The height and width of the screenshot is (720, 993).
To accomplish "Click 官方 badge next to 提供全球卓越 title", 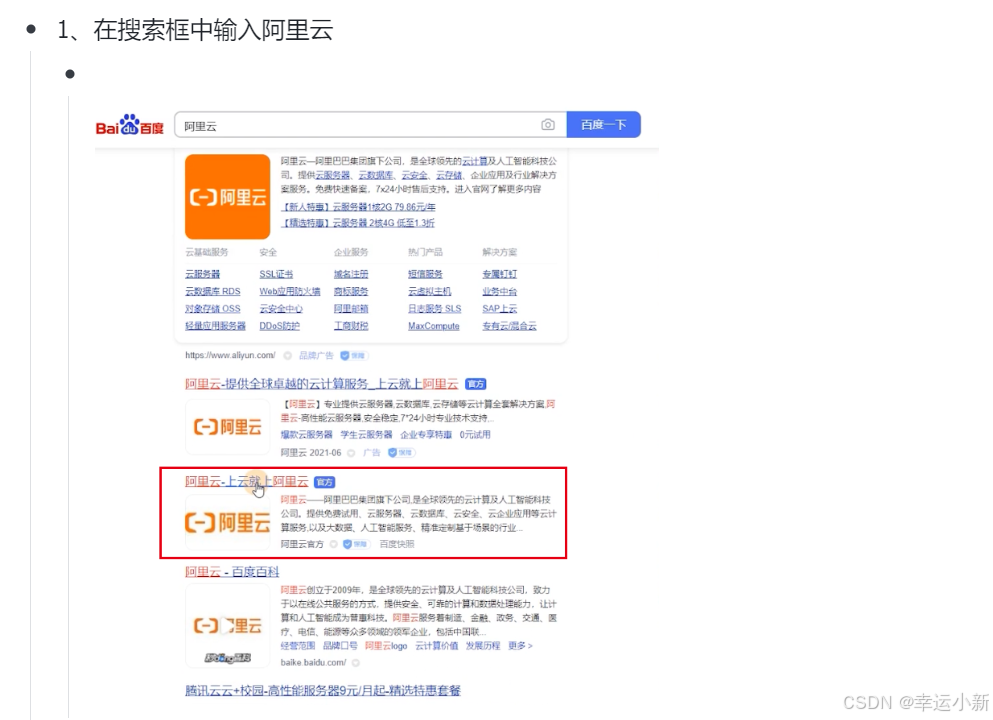I will coord(476,384).
